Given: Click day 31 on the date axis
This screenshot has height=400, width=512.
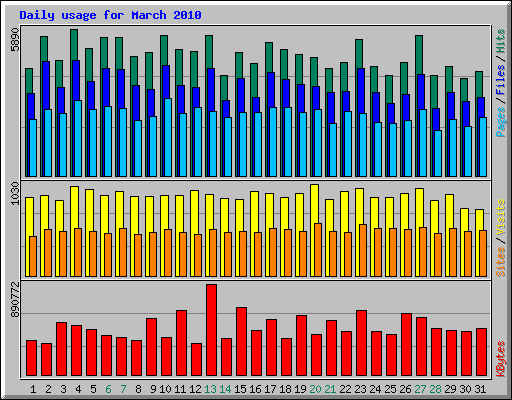Looking at the screenshot, I should [x=480, y=389].
